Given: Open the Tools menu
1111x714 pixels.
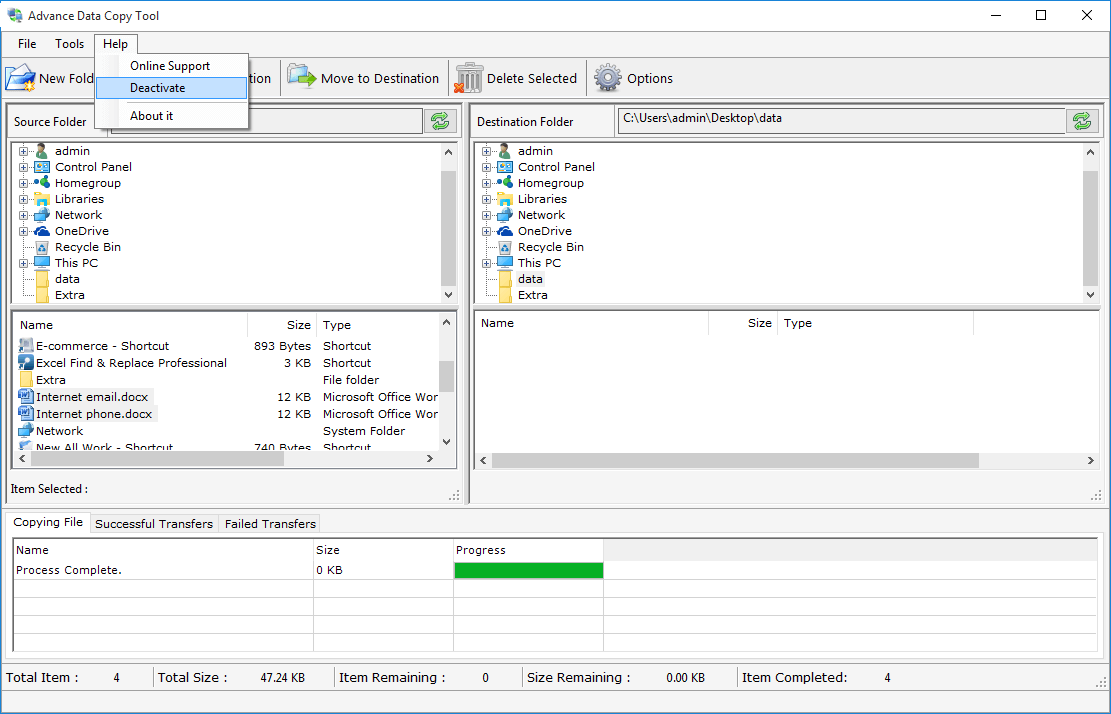Looking at the screenshot, I should (x=70, y=44).
